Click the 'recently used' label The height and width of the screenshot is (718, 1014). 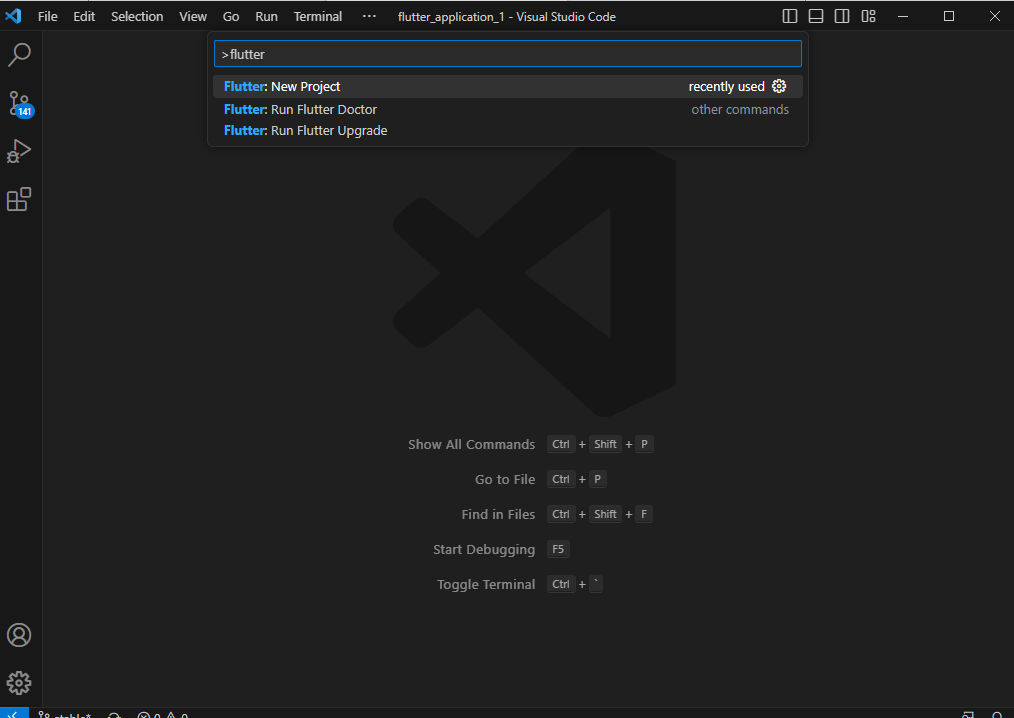726,87
